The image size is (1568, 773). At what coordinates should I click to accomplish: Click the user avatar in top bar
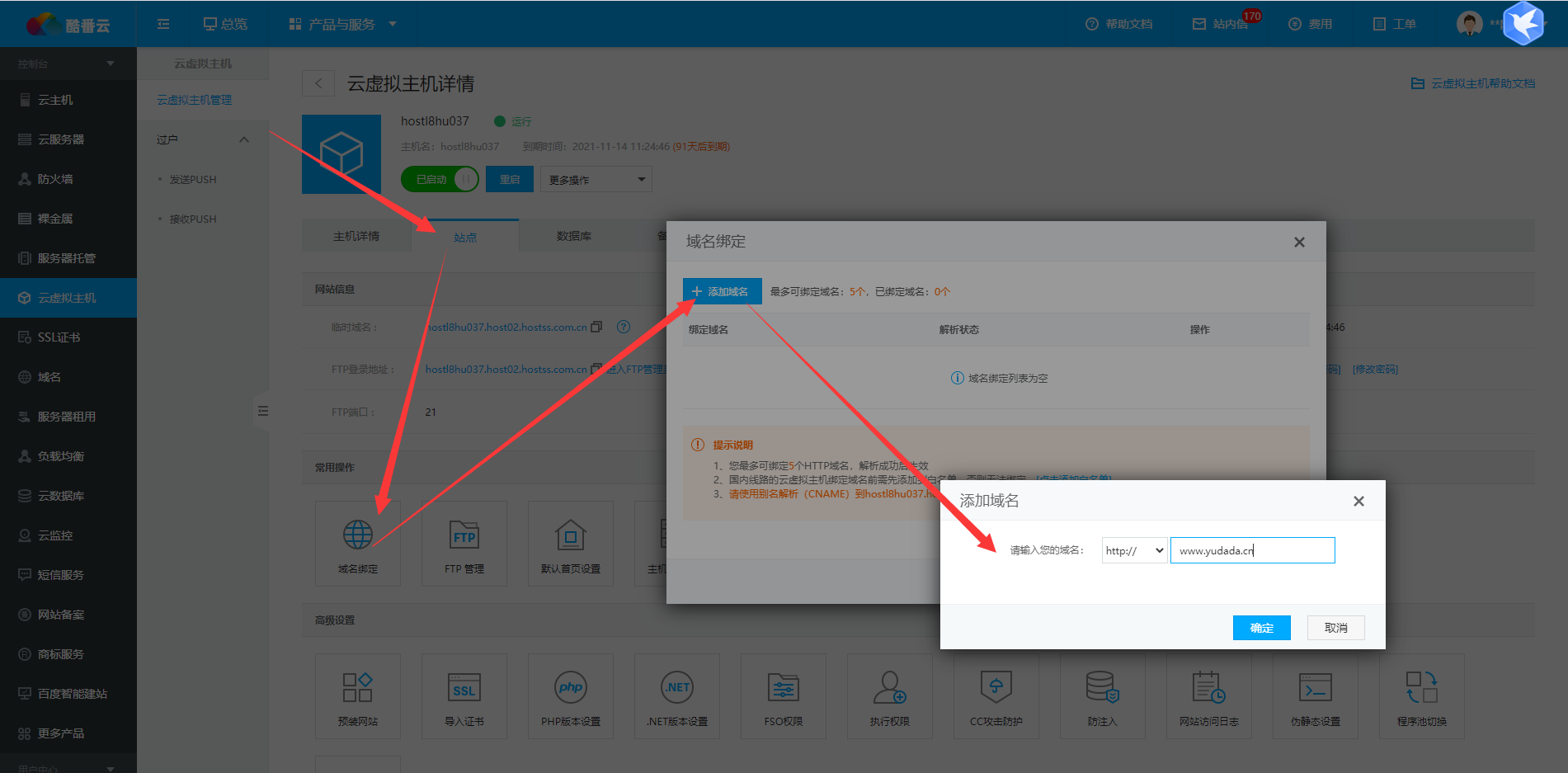tap(1469, 23)
